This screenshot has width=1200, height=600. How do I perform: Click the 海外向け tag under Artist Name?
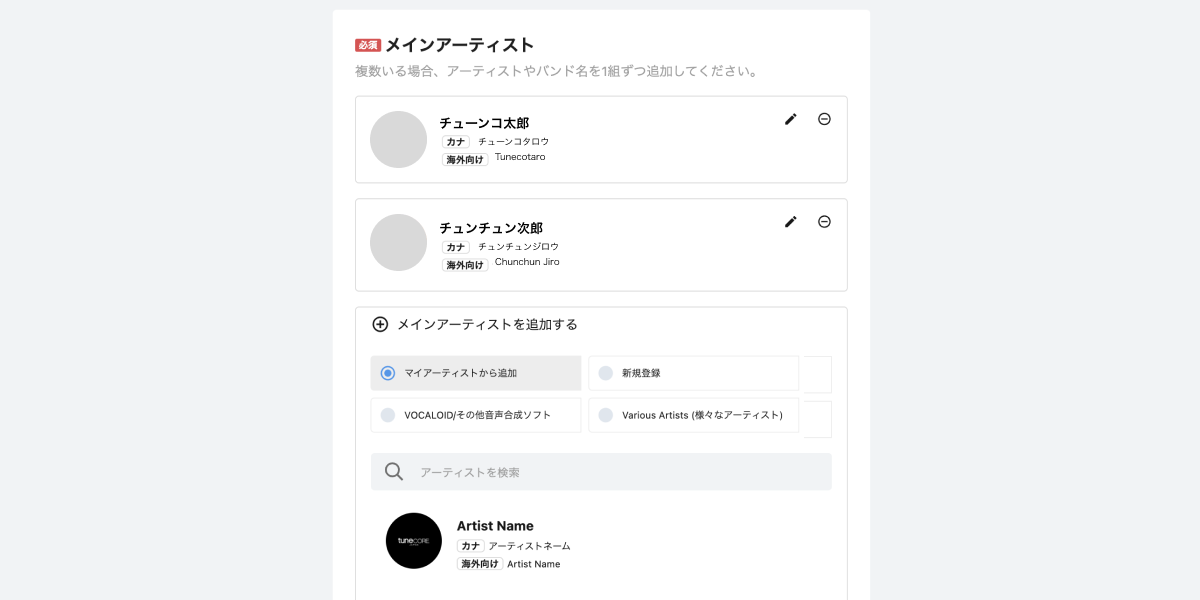[479, 564]
